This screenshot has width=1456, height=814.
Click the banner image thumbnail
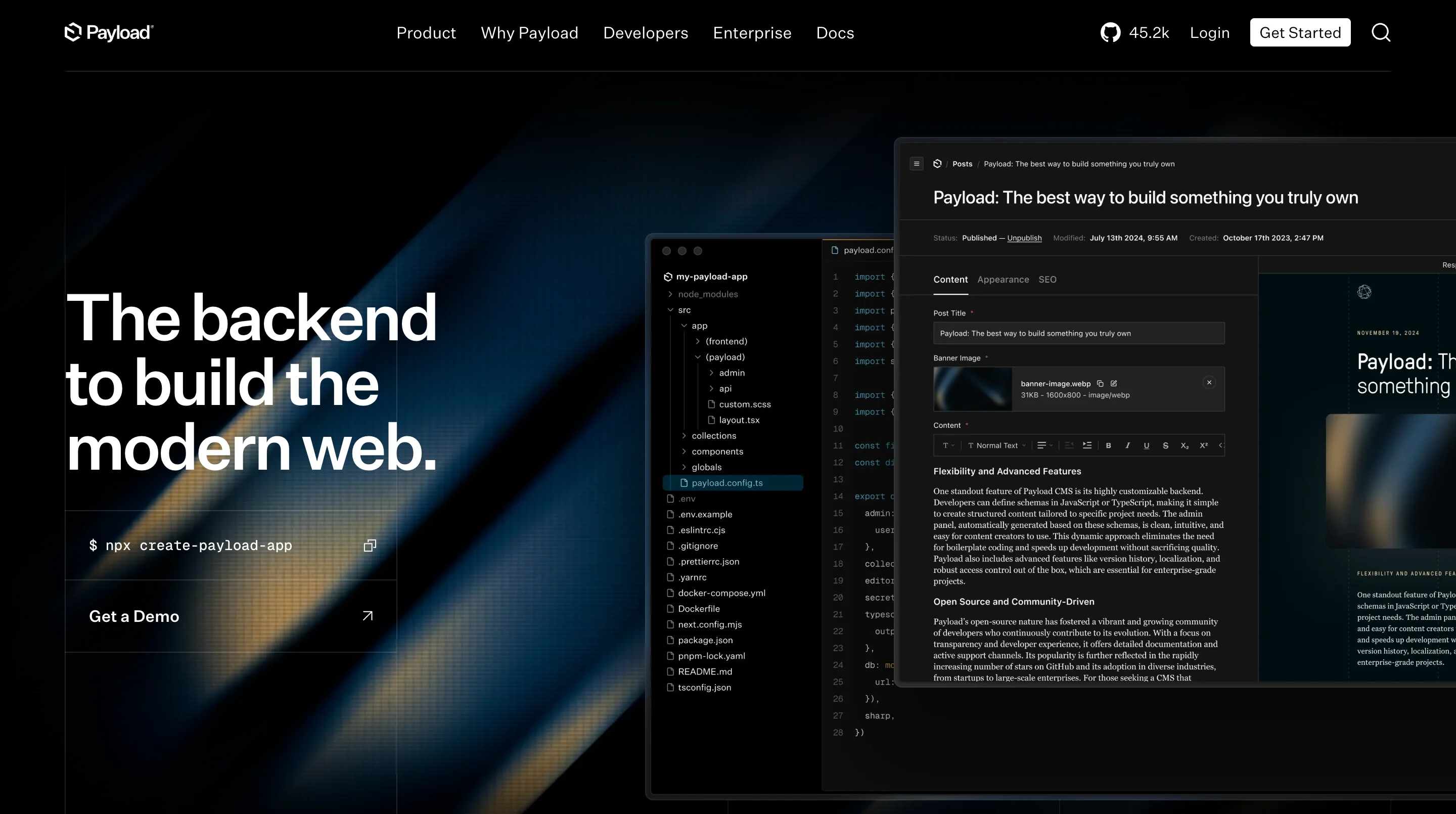(973, 389)
